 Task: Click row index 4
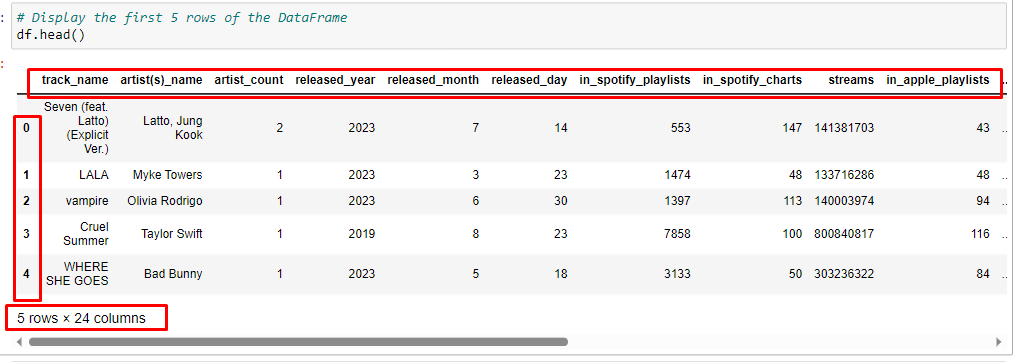pos(27,274)
